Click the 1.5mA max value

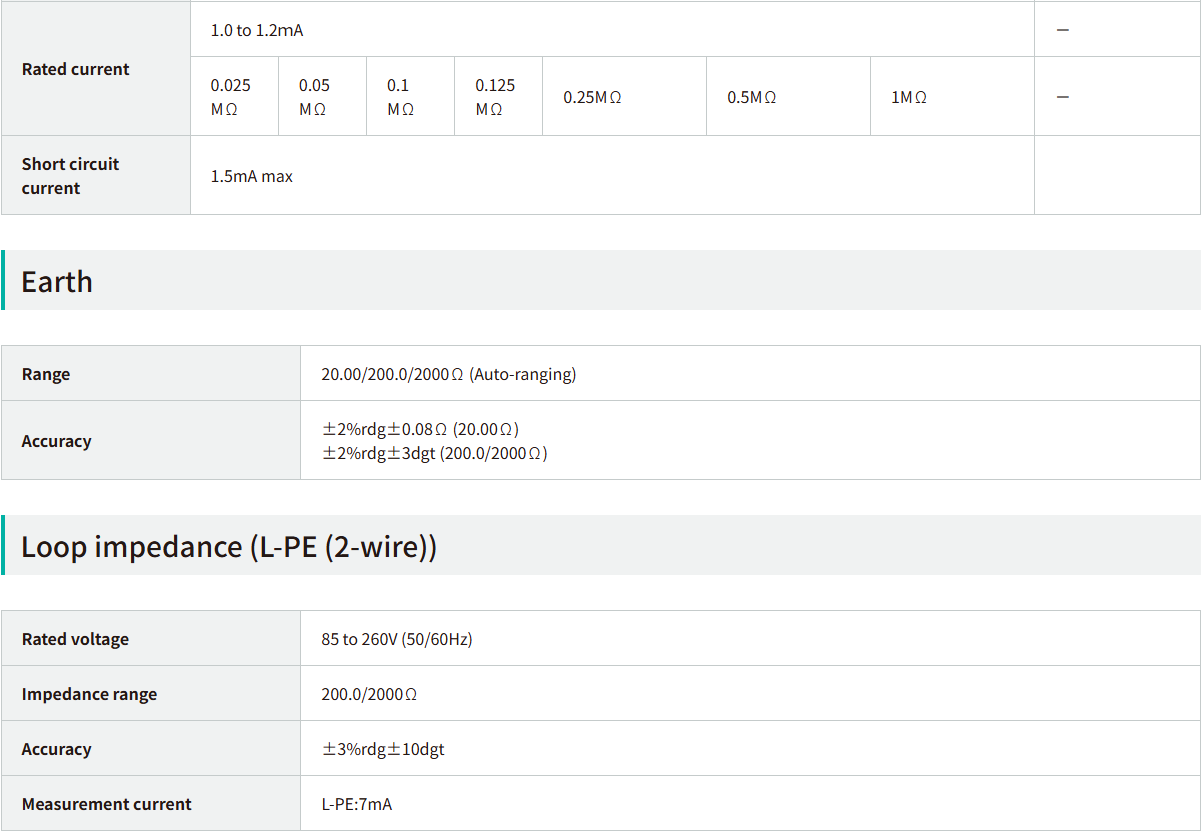[252, 176]
